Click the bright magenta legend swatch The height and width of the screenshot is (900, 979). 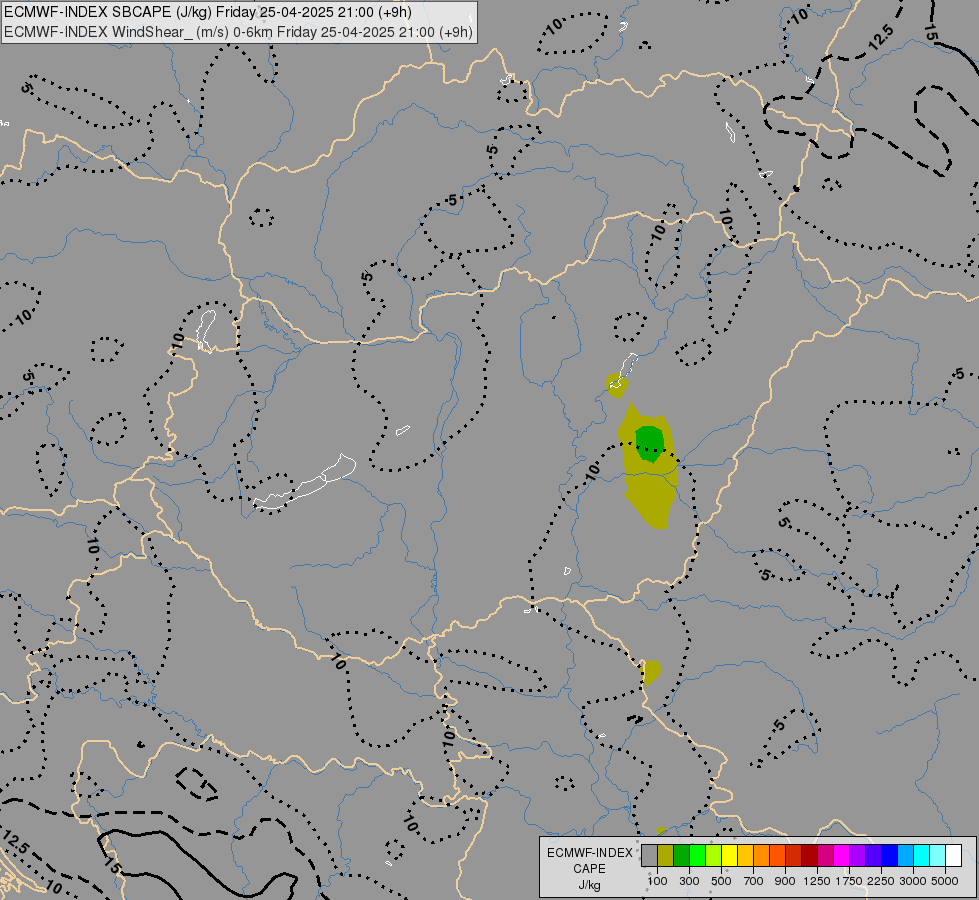point(842,856)
